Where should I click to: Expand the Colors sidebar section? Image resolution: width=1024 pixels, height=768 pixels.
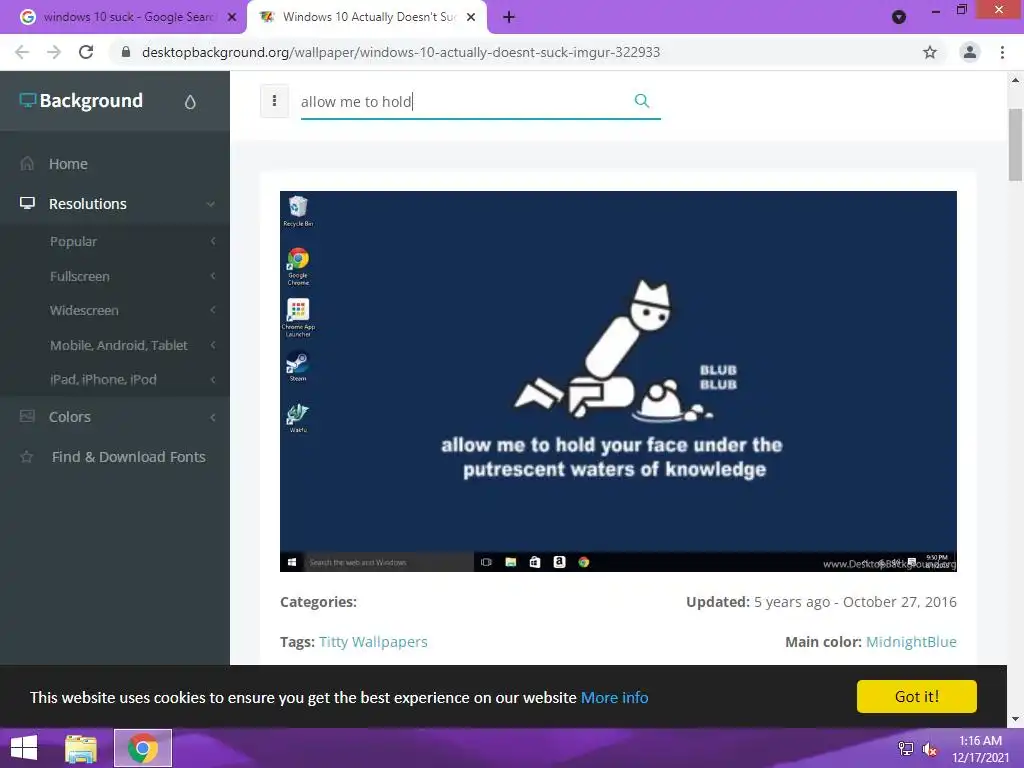pyautogui.click(x=115, y=417)
